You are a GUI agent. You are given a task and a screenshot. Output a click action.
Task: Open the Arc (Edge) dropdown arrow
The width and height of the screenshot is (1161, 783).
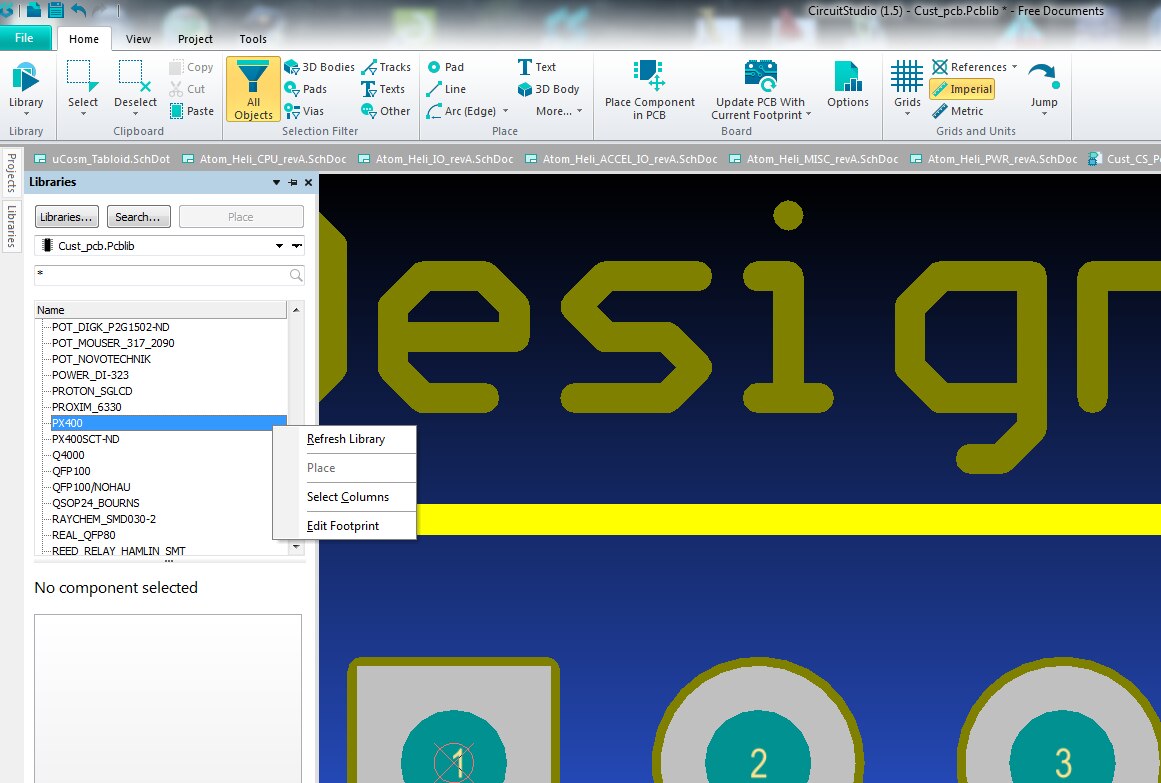505,112
